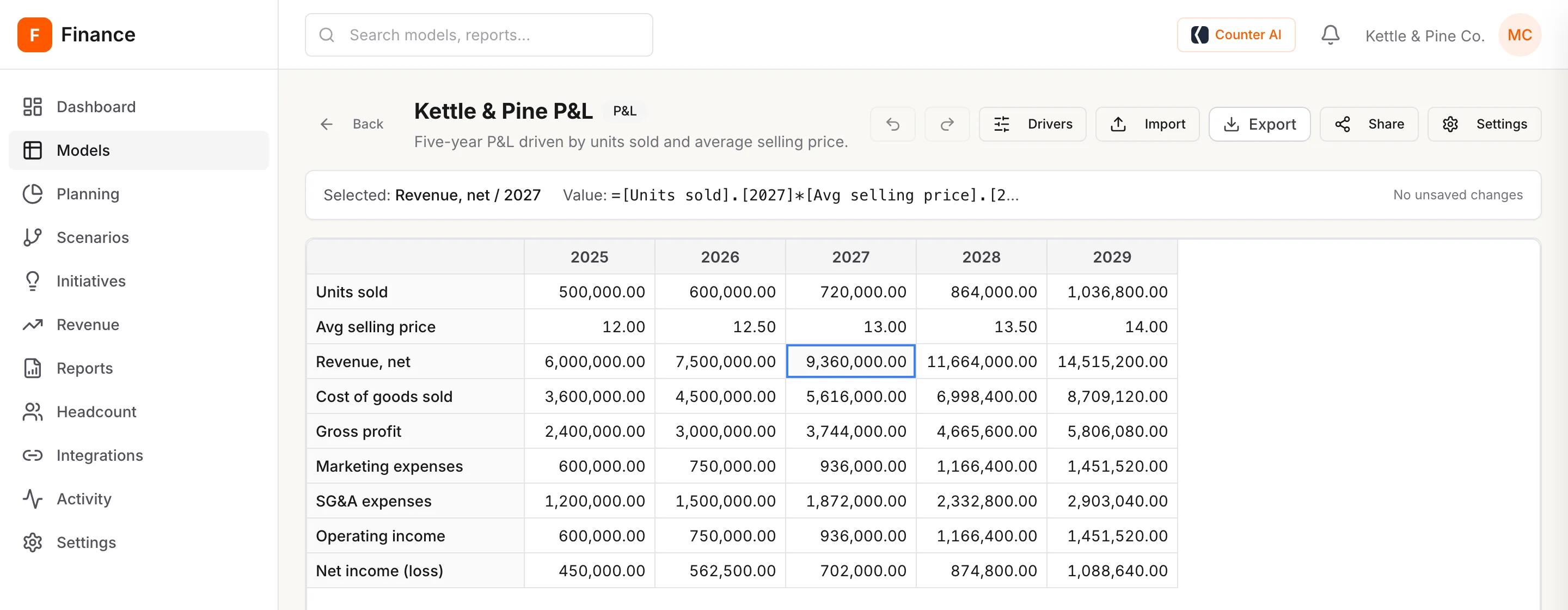Image resolution: width=1568 pixels, height=610 pixels.
Task: Click the redo arrow button
Action: (947, 124)
